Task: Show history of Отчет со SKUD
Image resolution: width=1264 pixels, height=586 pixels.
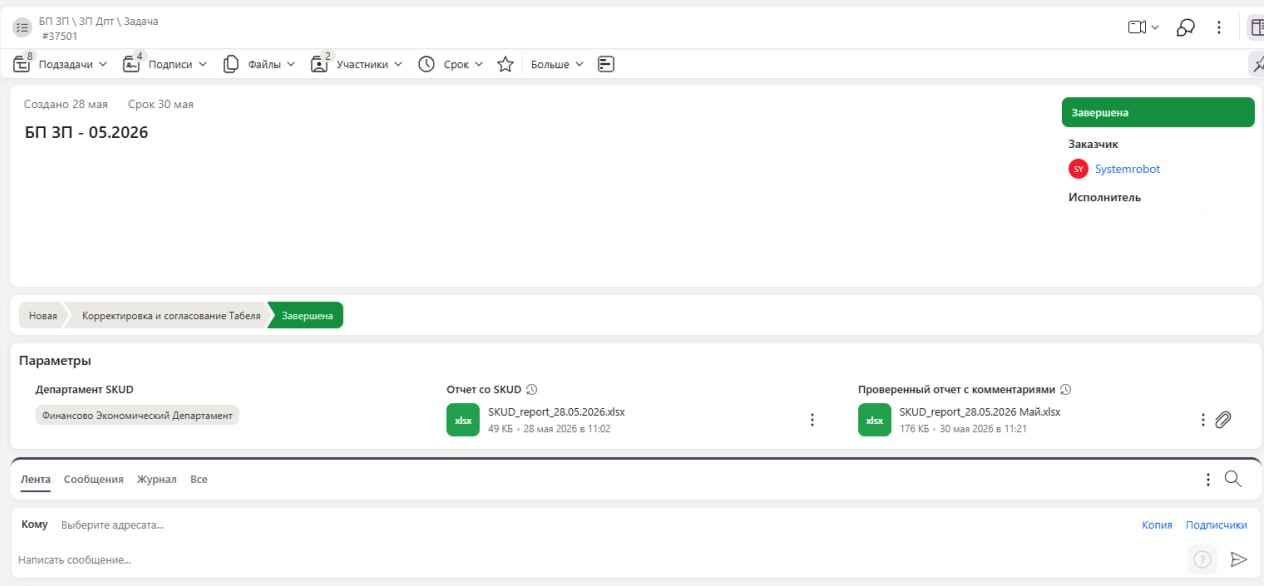Action: (532, 390)
